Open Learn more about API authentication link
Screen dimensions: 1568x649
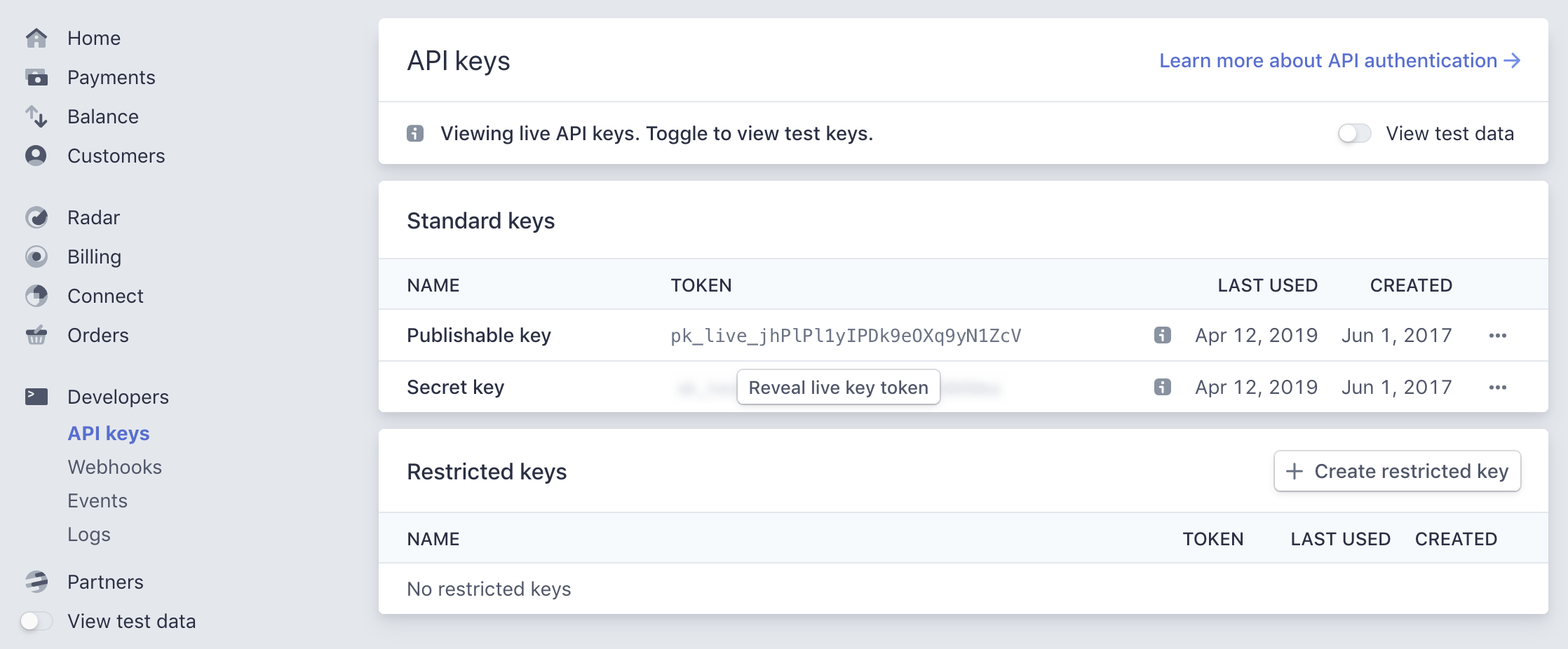tap(1339, 61)
